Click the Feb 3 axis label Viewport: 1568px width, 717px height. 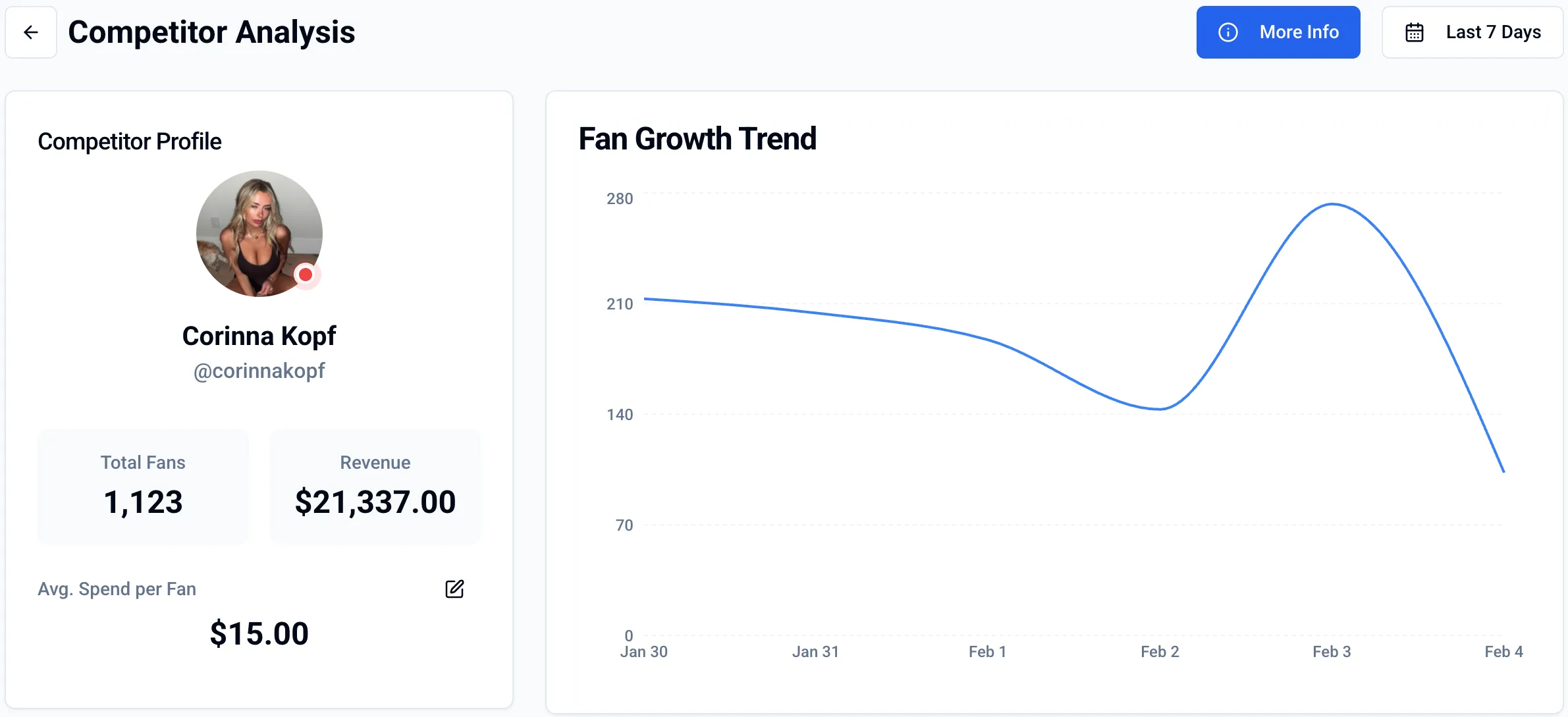(x=1332, y=651)
